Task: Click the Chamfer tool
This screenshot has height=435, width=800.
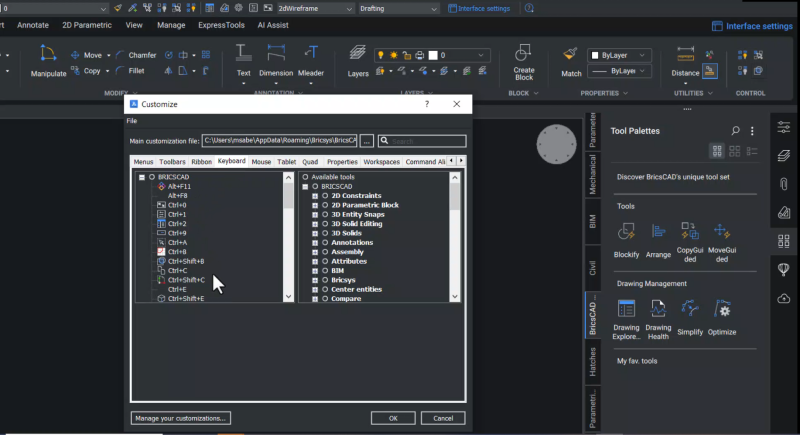Action: pos(136,55)
